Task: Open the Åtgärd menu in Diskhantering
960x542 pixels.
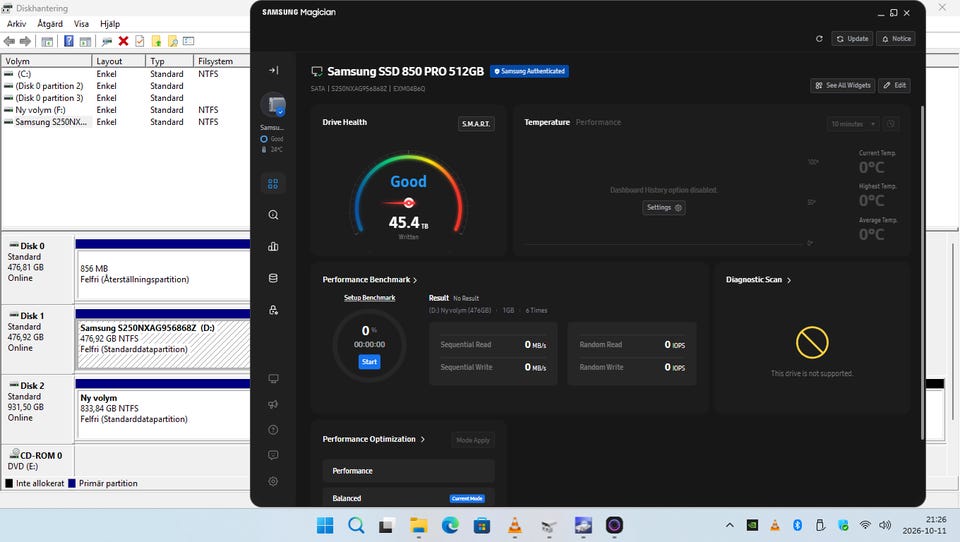Action: click(50, 23)
